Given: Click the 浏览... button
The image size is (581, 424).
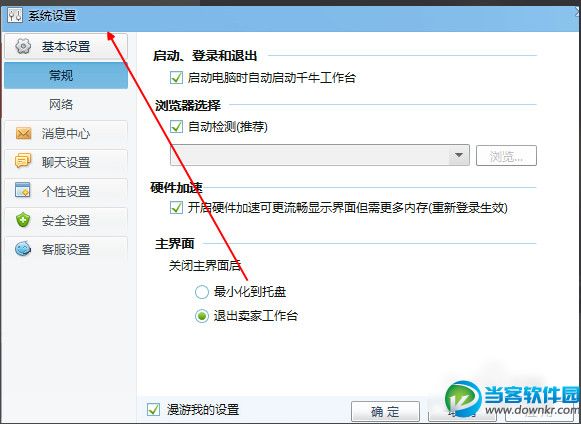Looking at the screenshot, I should (506, 155).
